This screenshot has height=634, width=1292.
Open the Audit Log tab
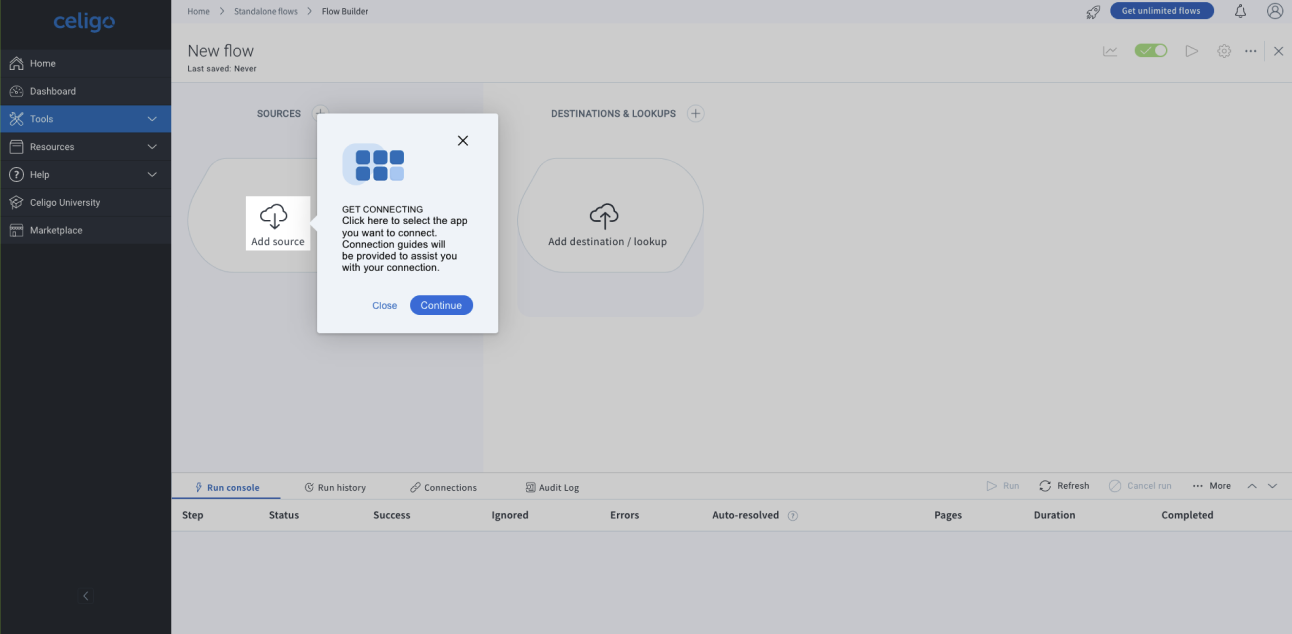tap(552, 488)
